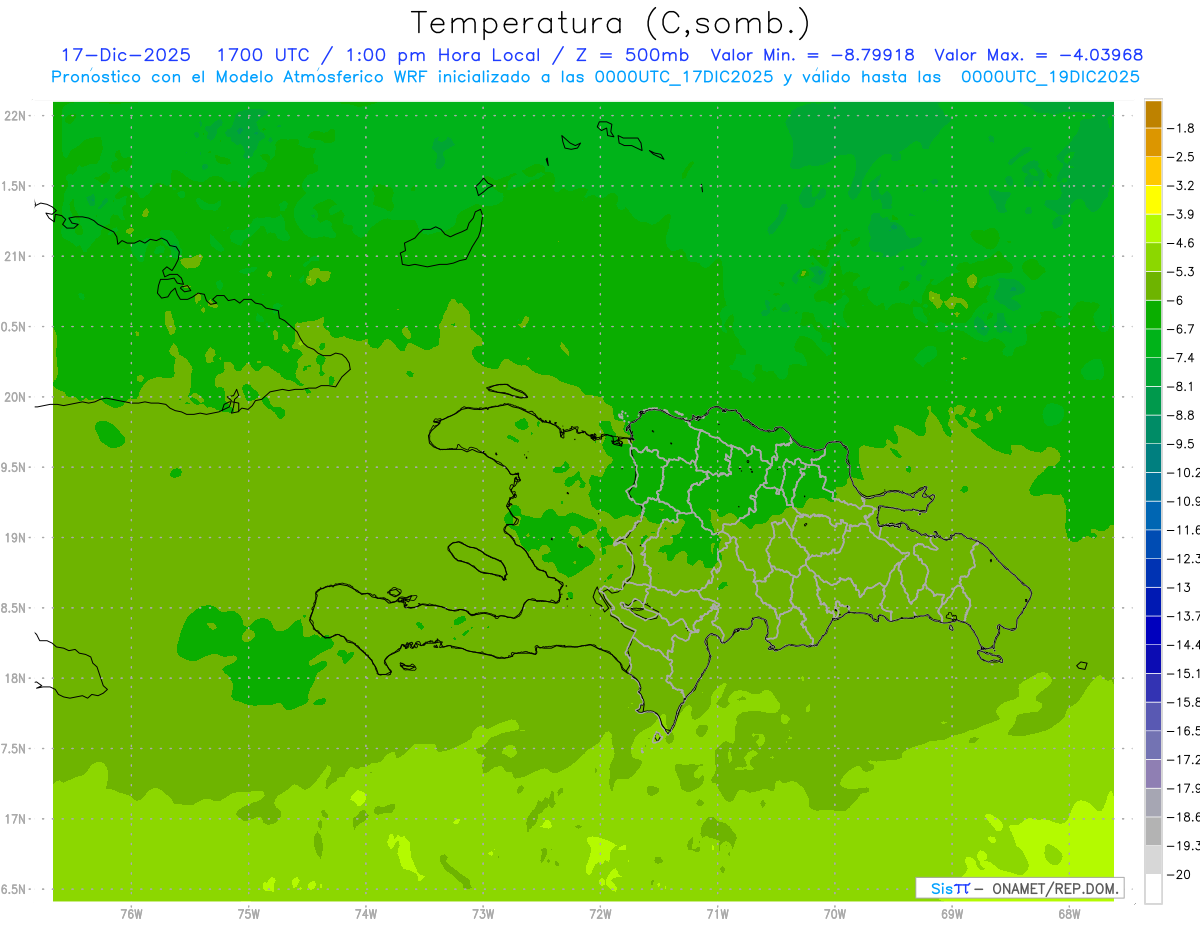Screen dimensions: 1200x927
Task: Click the 19N latitude axis label
Action: pyautogui.click(x=17, y=538)
